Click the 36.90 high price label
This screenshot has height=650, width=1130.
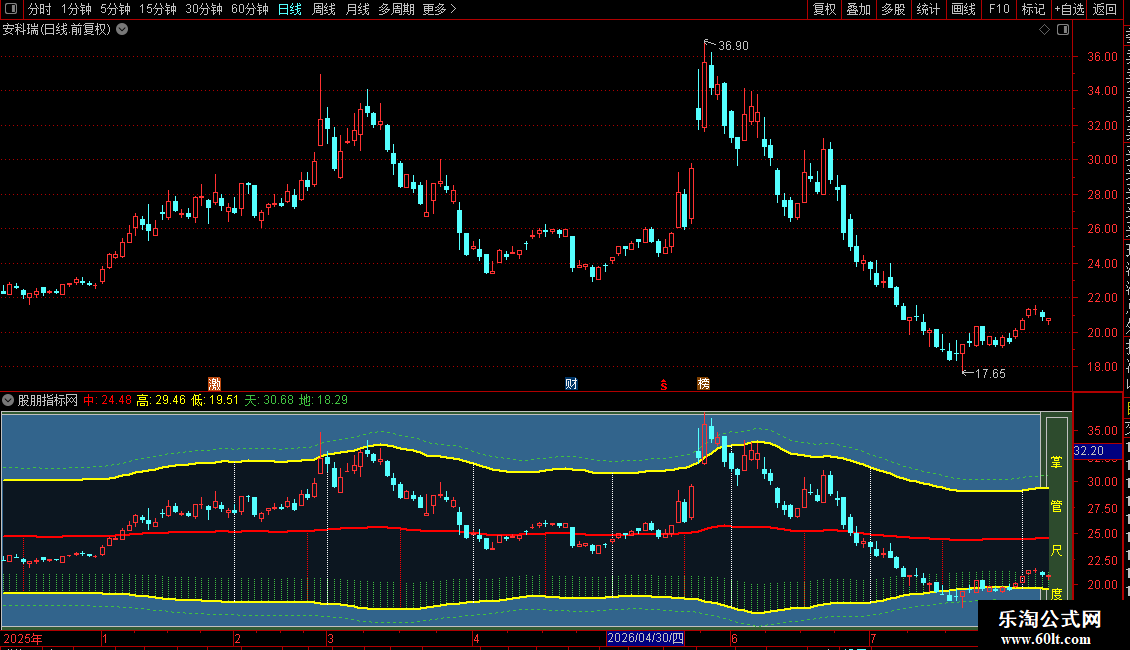tap(733, 45)
